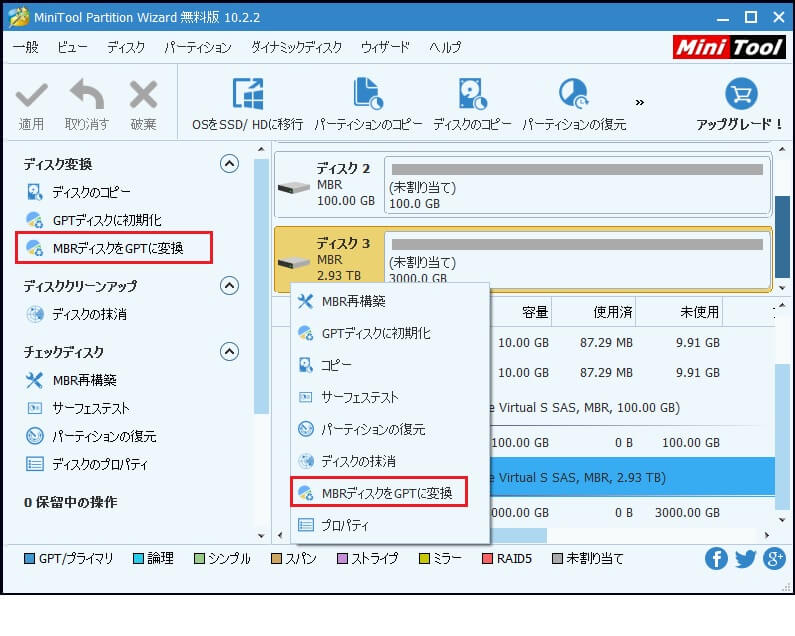Viewport: 795px width, 636px height.
Task: Open ディスクのコピー toolbar tool
Action: (472, 104)
